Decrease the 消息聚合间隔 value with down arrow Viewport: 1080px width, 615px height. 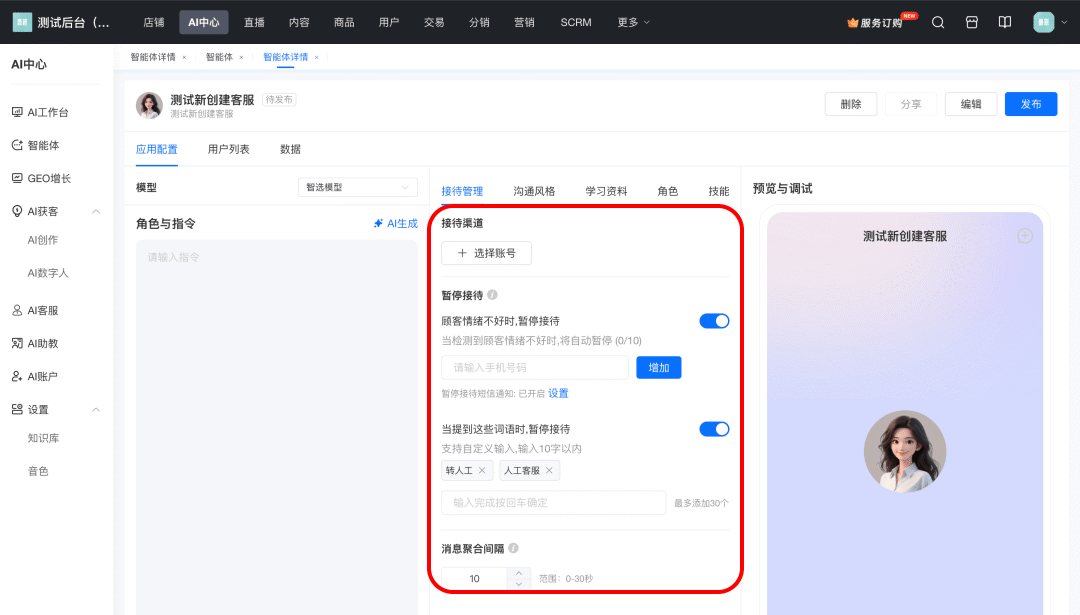point(519,584)
